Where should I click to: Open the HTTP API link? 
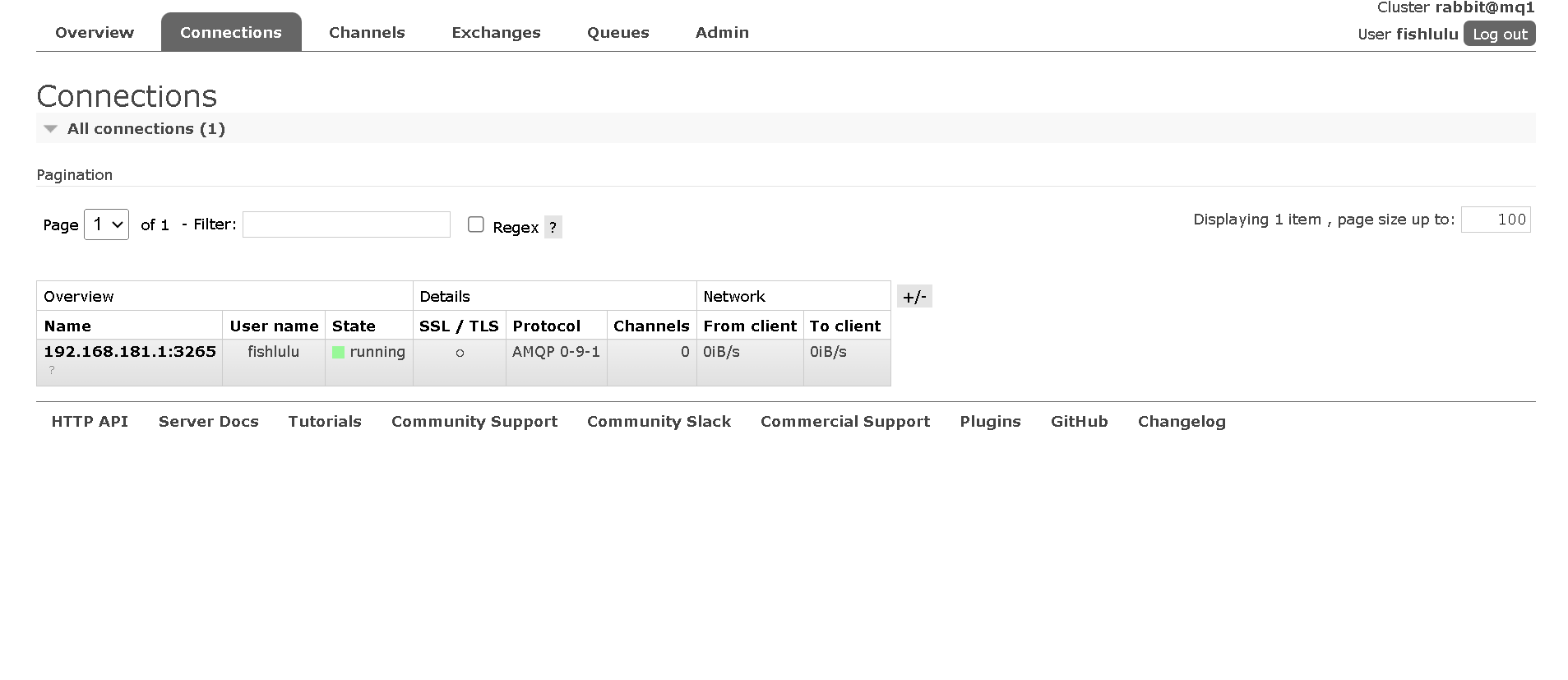(90, 422)
